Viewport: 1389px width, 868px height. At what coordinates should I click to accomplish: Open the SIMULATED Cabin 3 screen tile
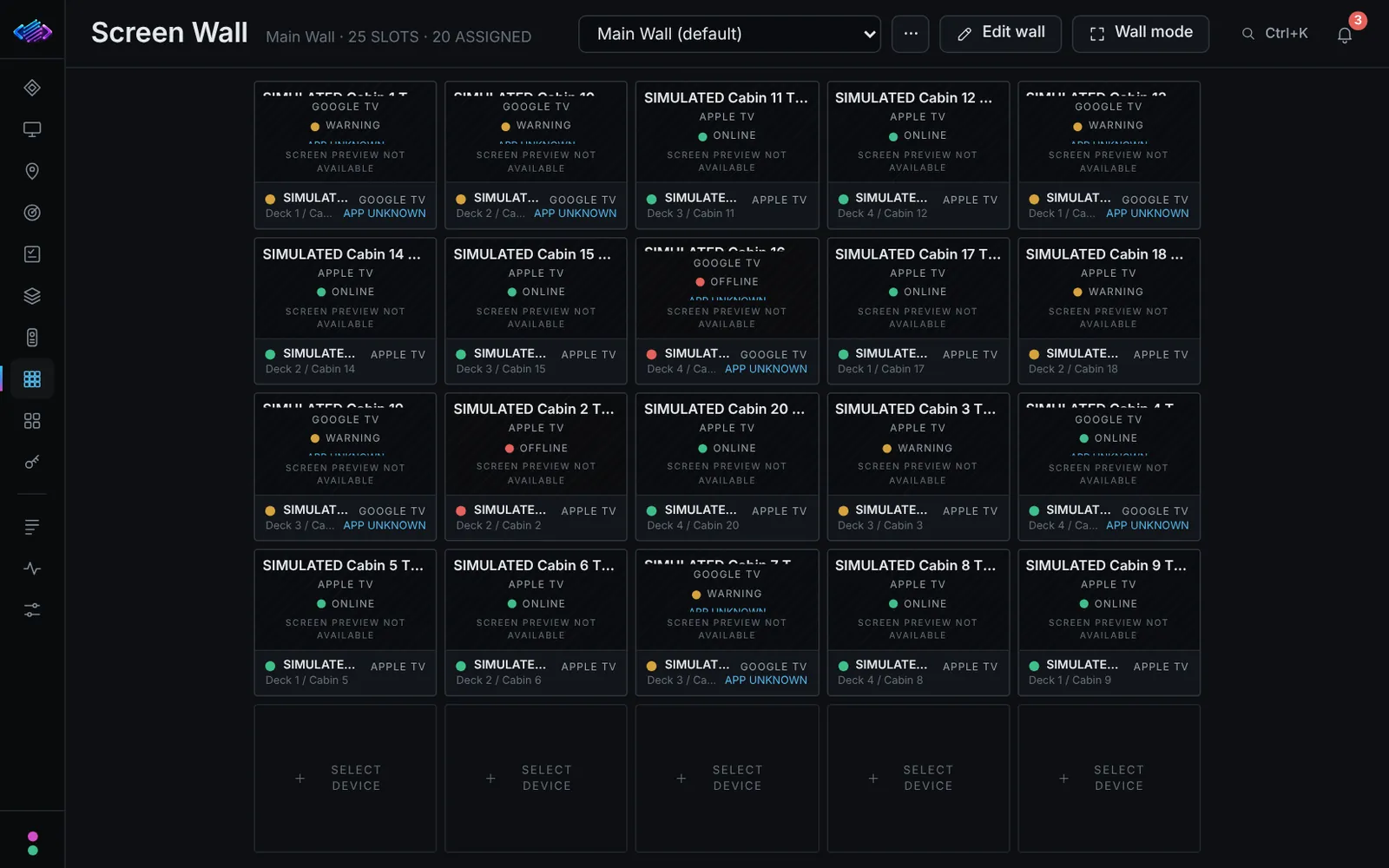pyautogui.click(x=918, y=466)
